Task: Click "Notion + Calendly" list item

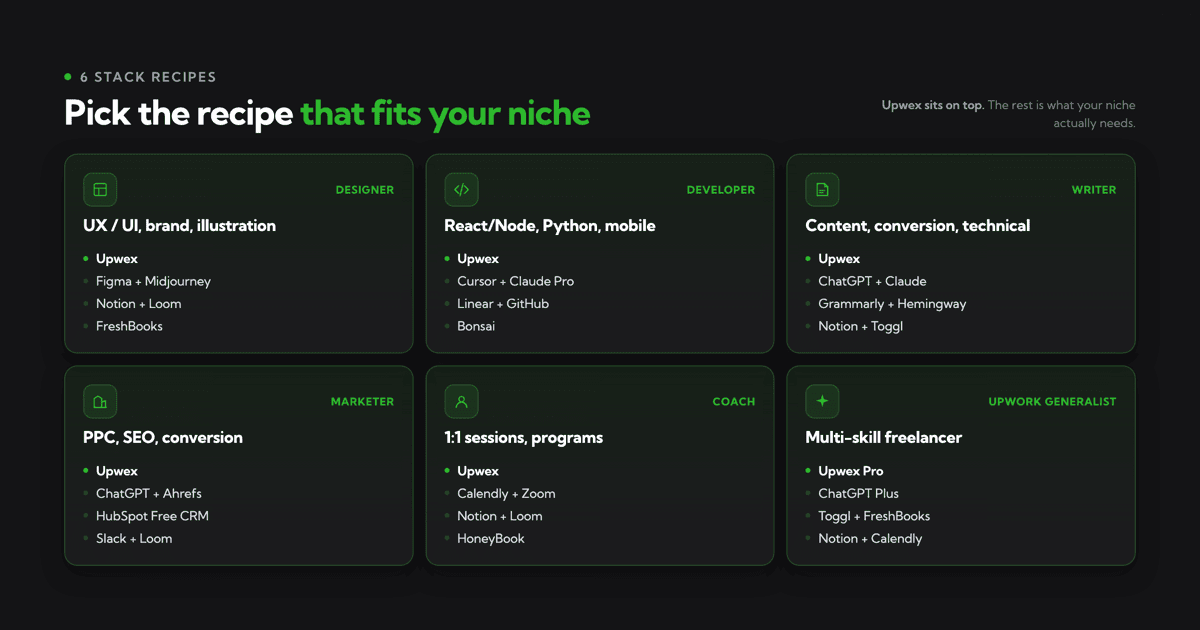Action: click(870, 538)
